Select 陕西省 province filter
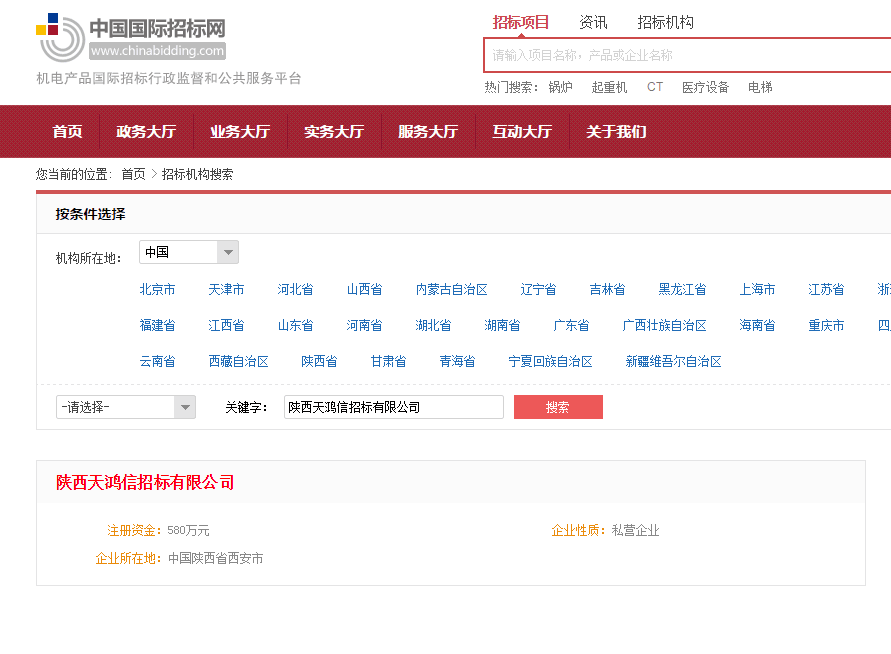The image size is (891, 654). point(318,361)
